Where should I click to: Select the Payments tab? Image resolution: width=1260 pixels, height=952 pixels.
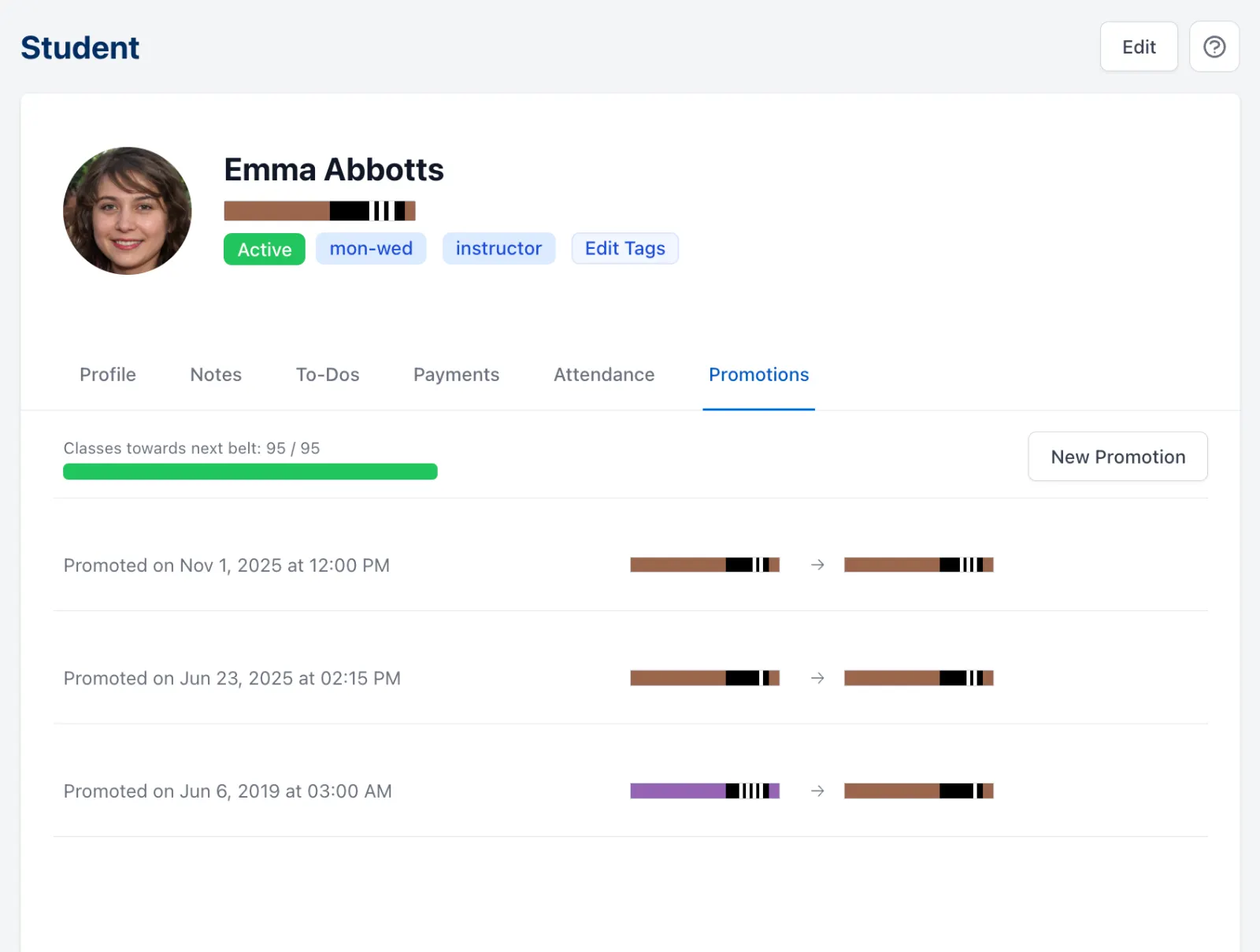pyautogui.click(x=456, y=375)
